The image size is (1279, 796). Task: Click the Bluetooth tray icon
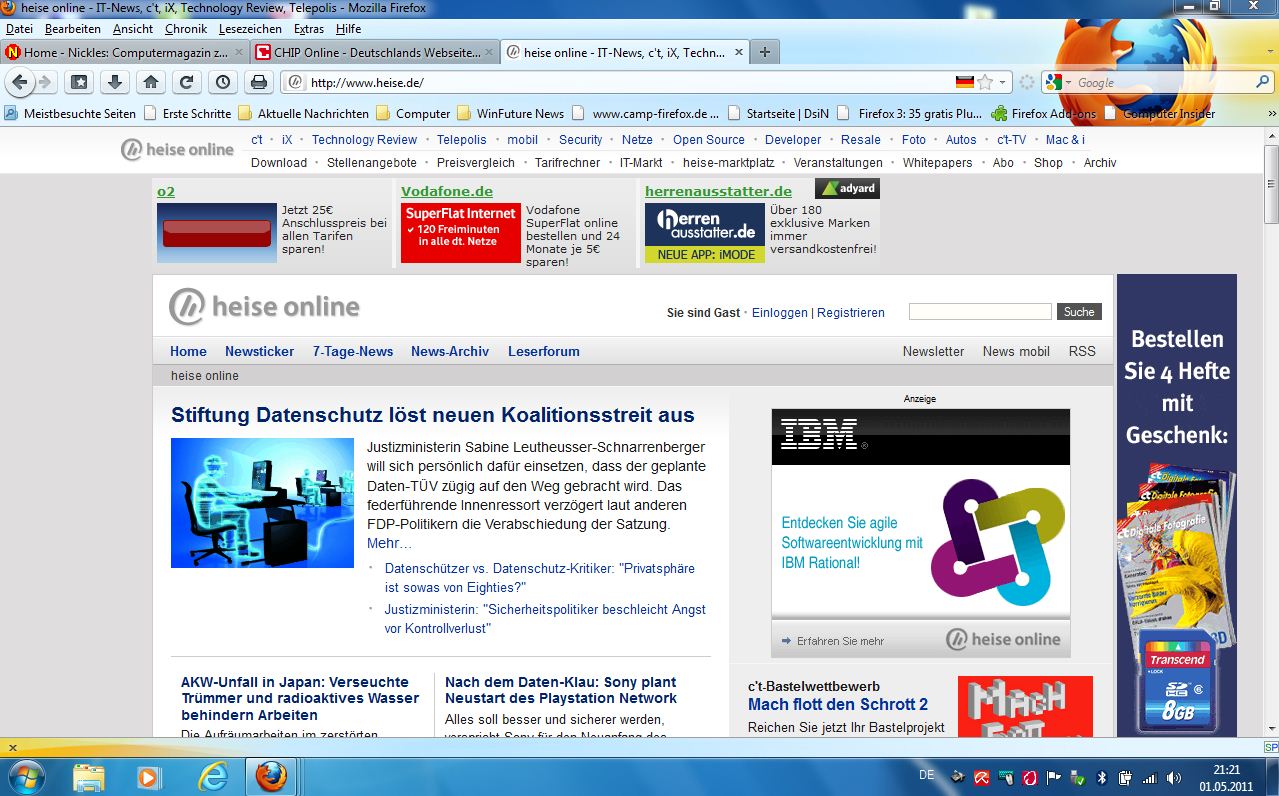tap(1102, 777)
